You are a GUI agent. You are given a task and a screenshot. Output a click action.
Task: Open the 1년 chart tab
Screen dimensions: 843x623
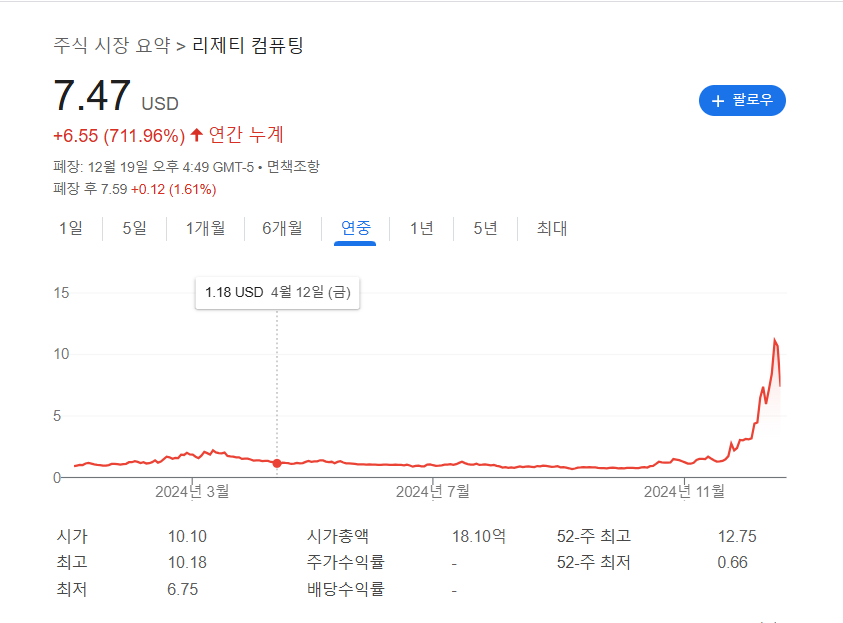point(422,228)
